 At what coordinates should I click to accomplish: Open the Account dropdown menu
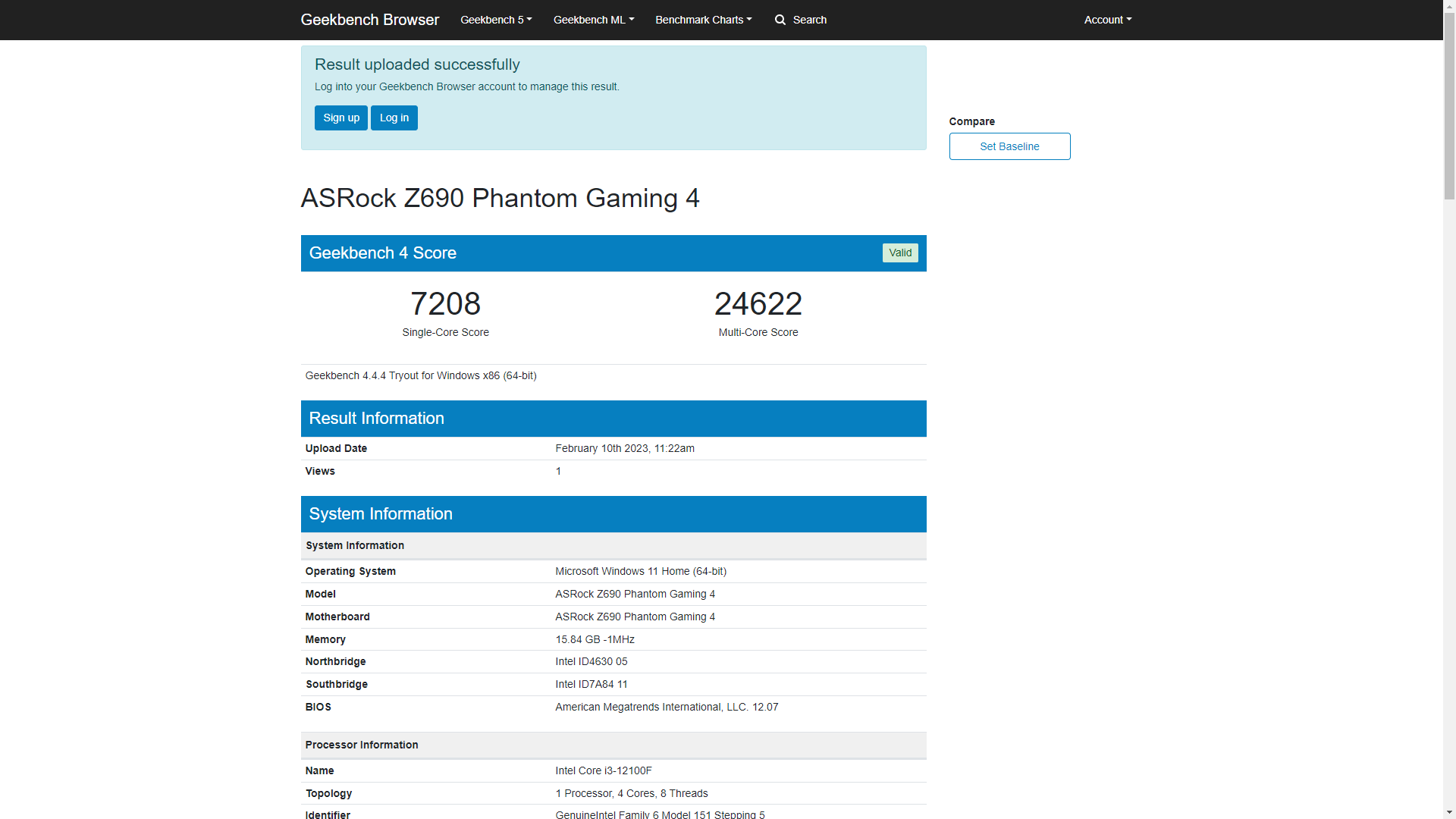click(x=1108, y=20)
